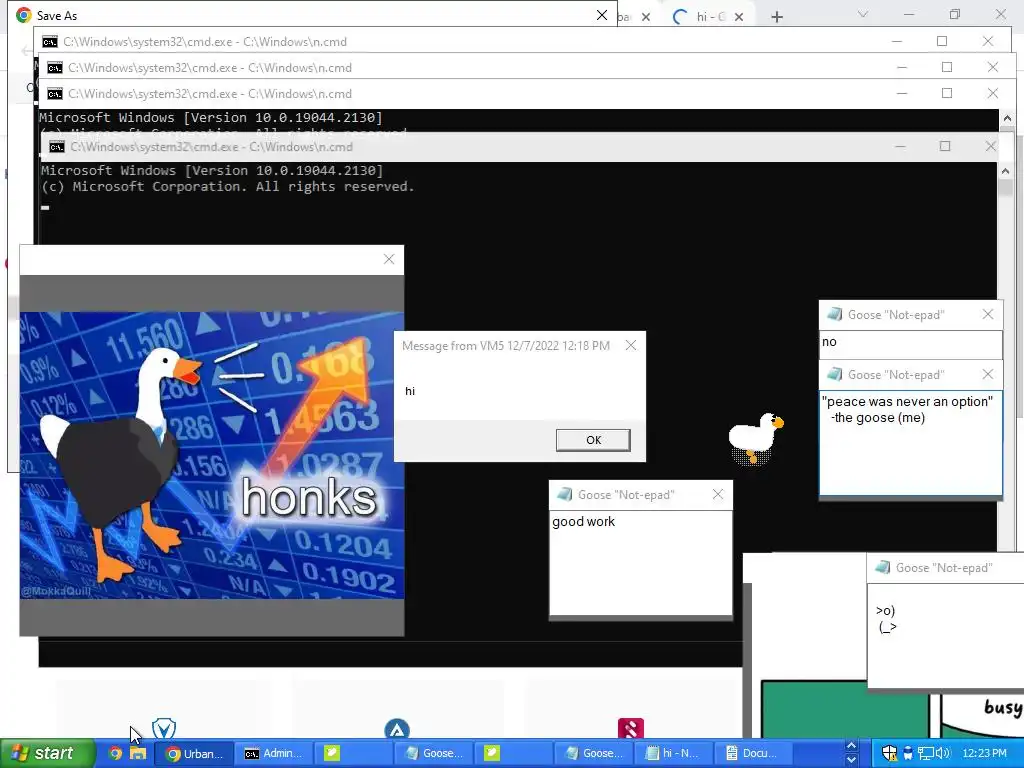Open Windows Security shield tray icon

tap(889, 753)
